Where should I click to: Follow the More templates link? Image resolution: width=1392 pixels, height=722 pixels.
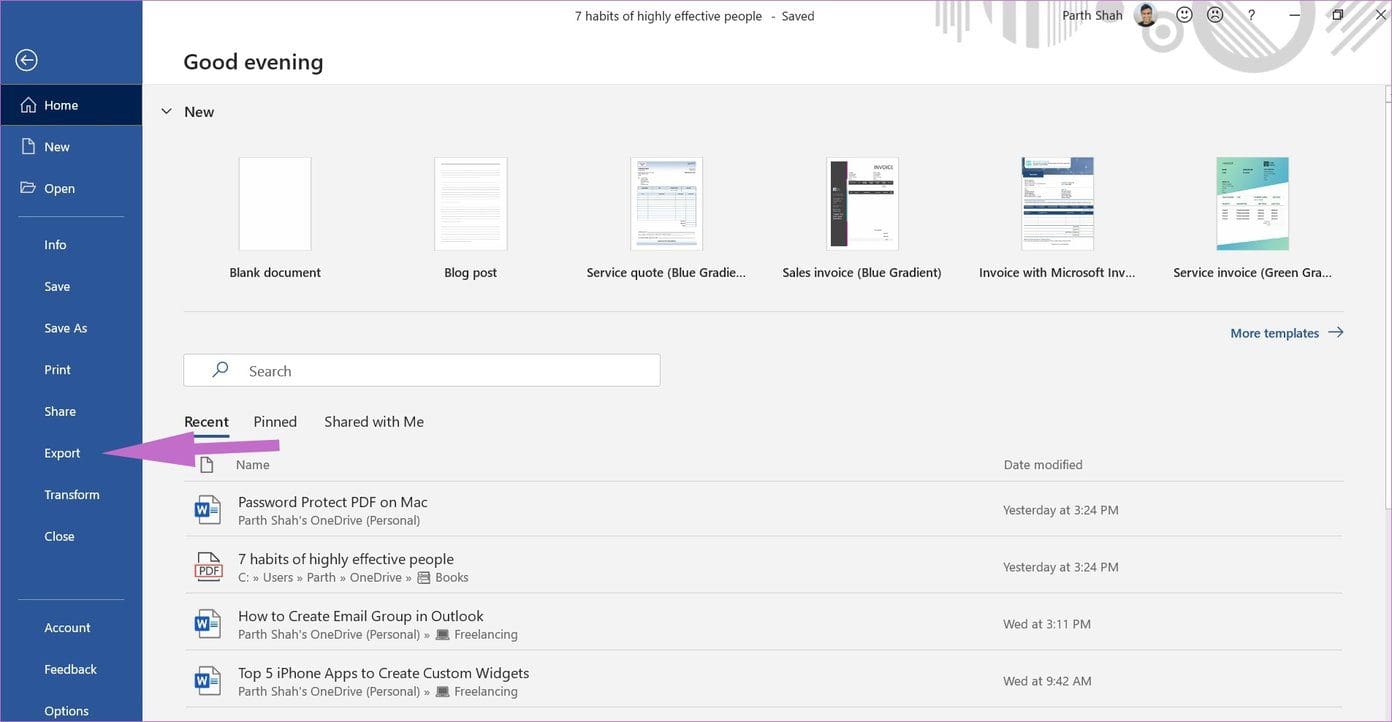pos(1287,333)
